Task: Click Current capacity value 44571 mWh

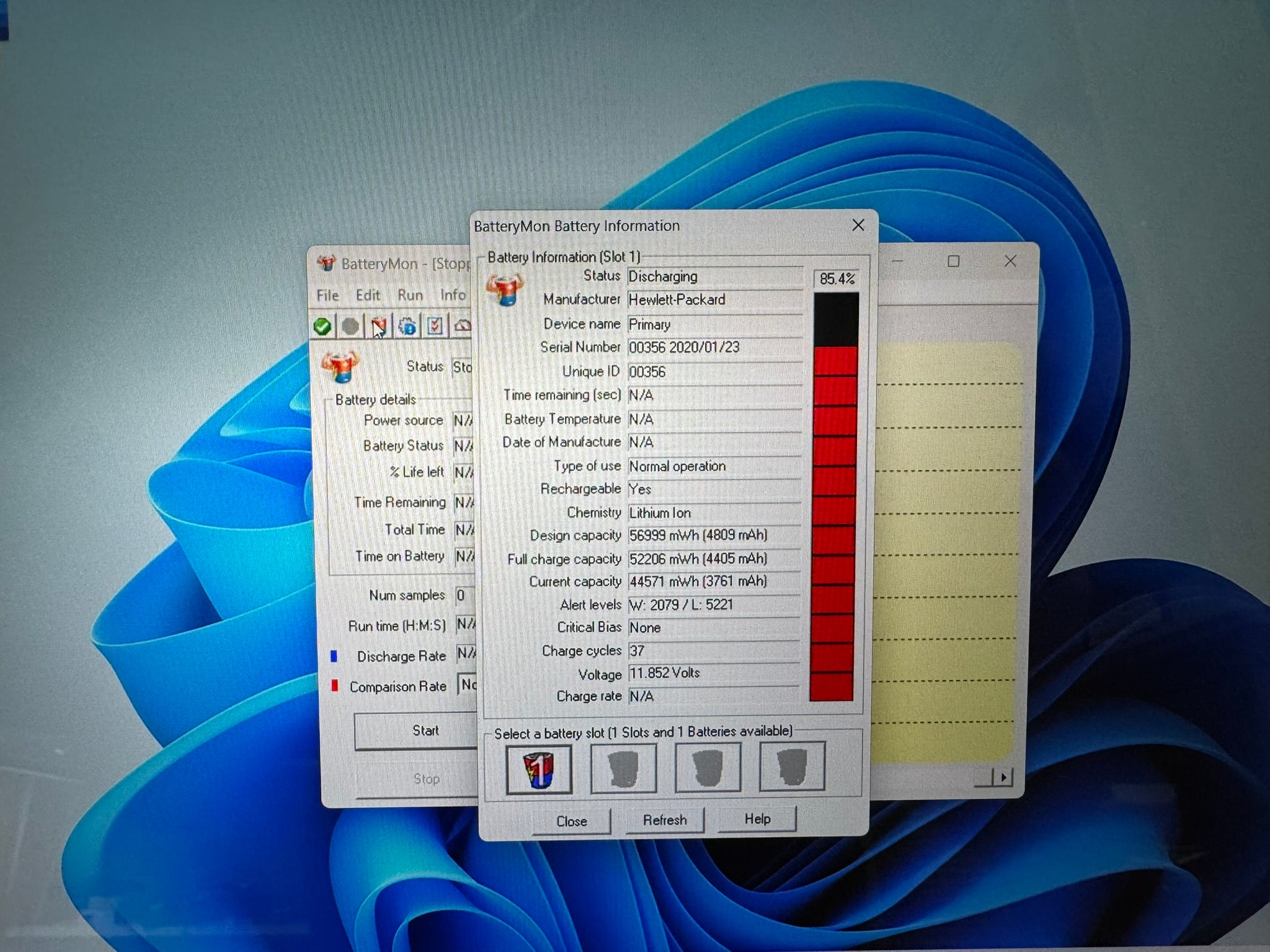Action: 714,582
